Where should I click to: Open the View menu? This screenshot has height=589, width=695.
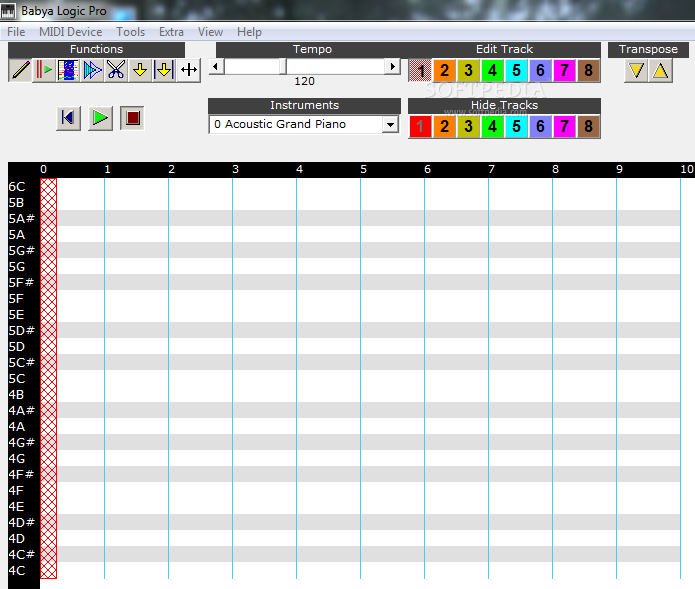tap(210, 32)
